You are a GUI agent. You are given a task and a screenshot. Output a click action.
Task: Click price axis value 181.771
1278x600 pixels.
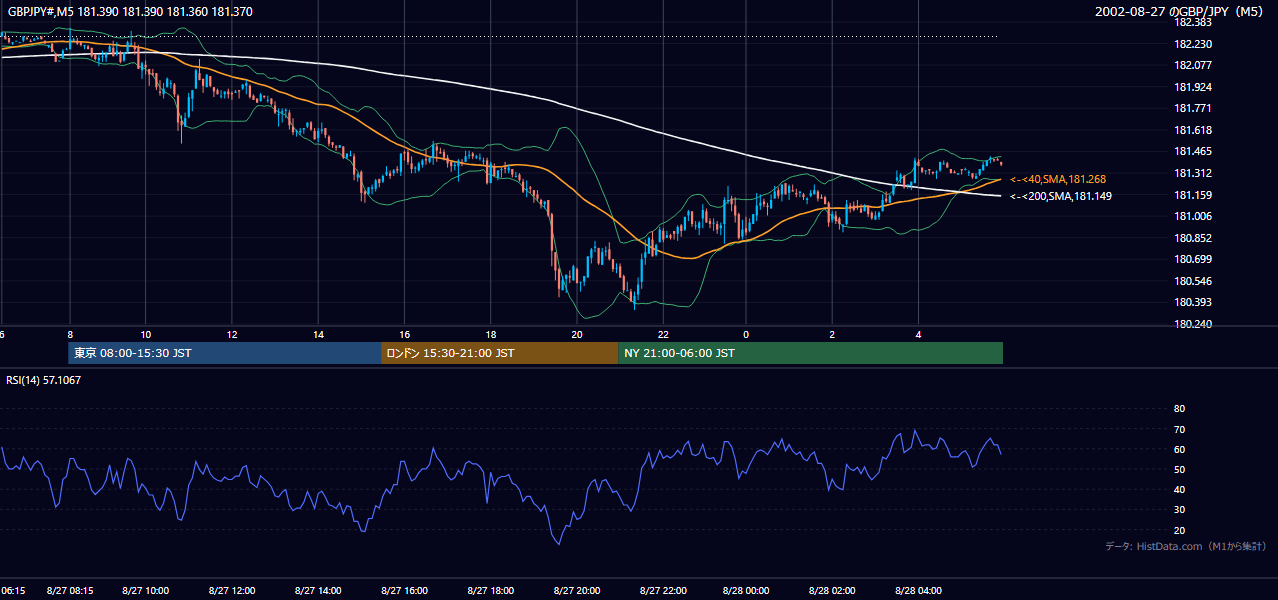pyautogui.click(x=1193, y=108)
